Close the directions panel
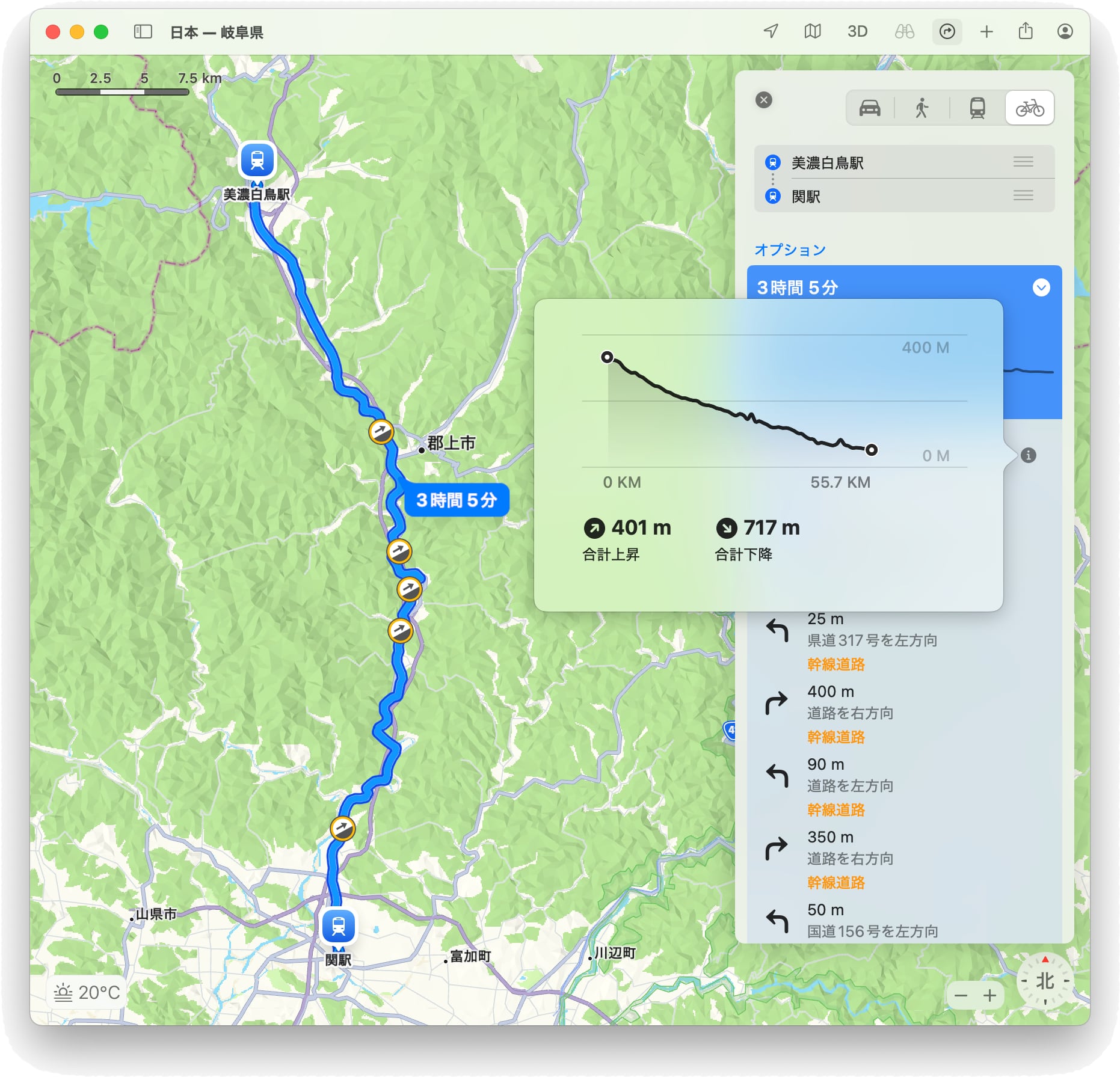The height and width of the screenshot is (1077, 1120). pos(764,100)
